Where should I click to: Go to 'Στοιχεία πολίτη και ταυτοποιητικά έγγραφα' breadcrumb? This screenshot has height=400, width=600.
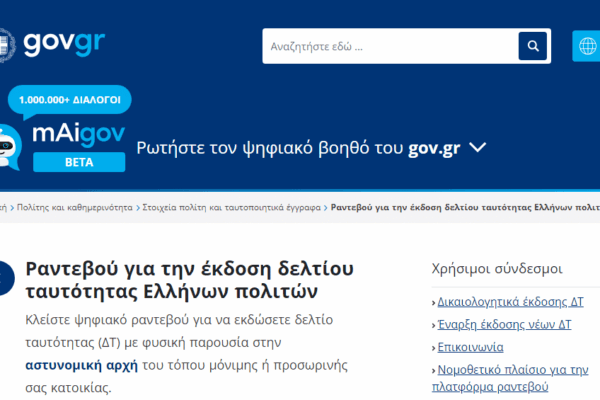click(x=231, y=207)
